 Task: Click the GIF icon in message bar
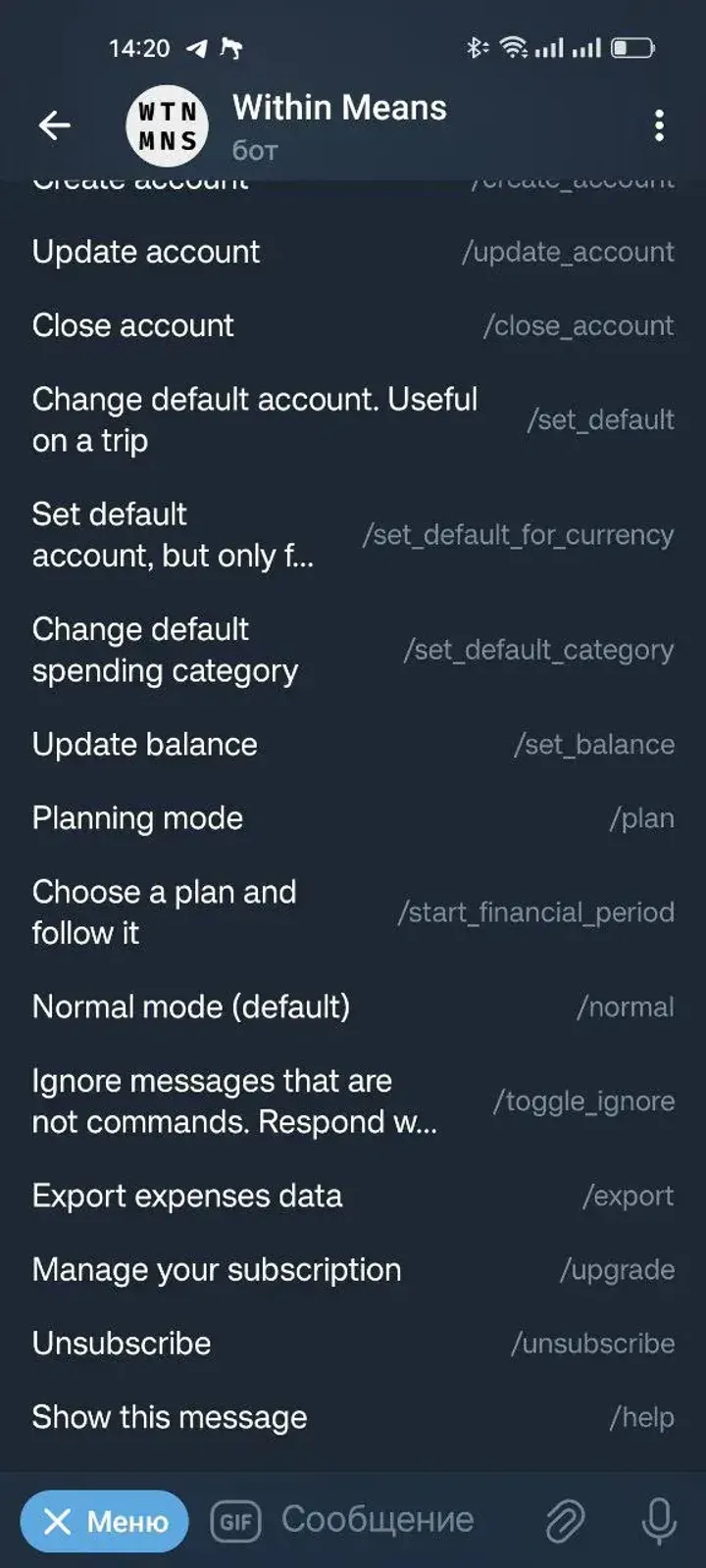click(235, 1522)
